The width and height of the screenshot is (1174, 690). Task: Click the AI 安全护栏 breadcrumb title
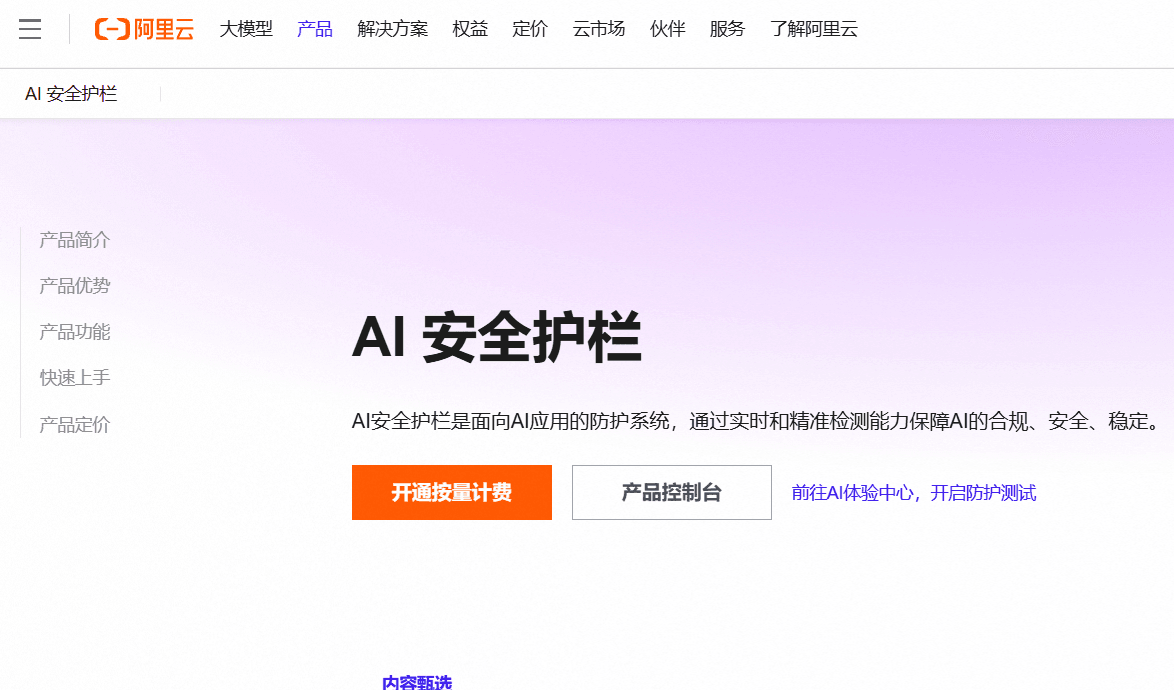[71, 94]
